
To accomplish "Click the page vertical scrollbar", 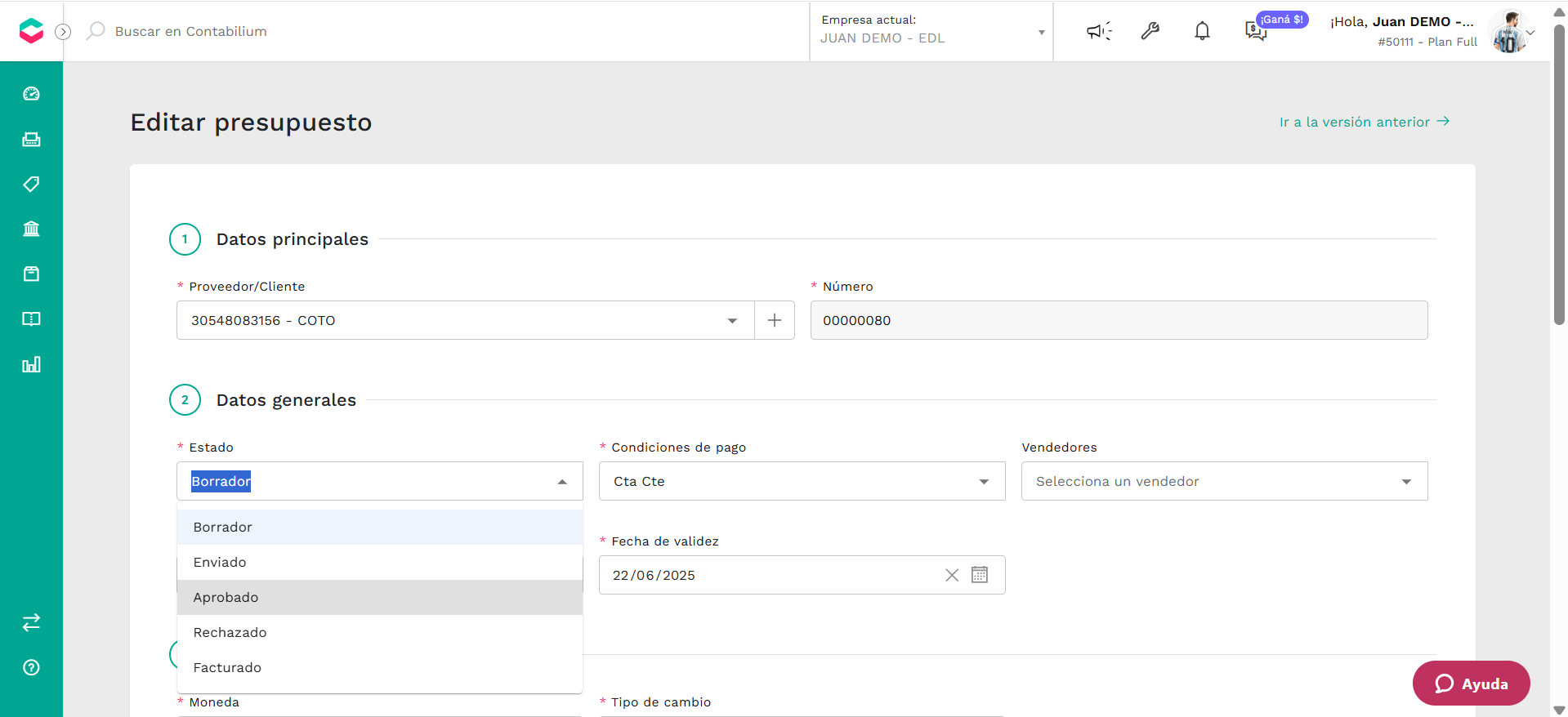I will (1559, 176).
